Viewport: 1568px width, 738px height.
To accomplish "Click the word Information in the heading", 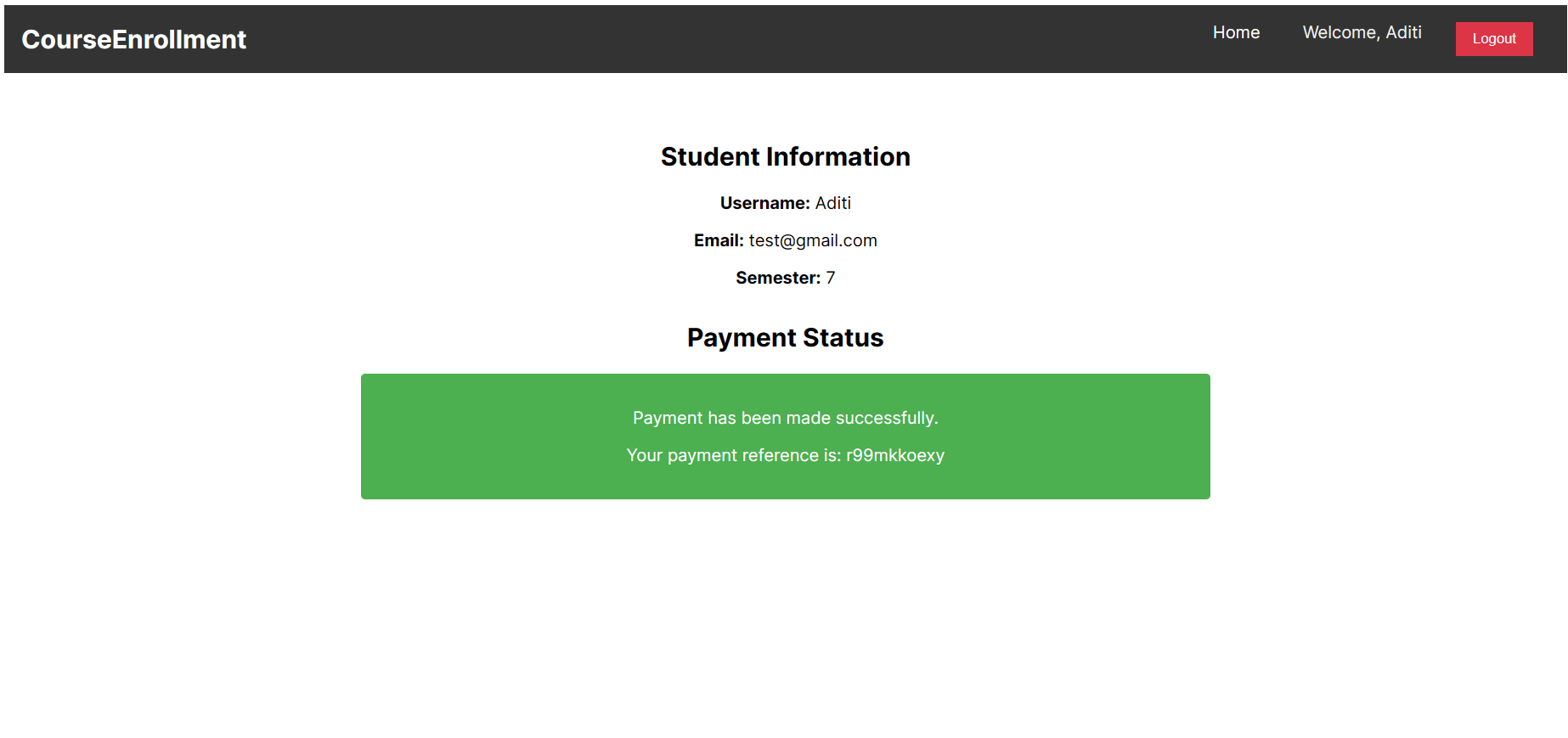I will (x=838, y=156).
